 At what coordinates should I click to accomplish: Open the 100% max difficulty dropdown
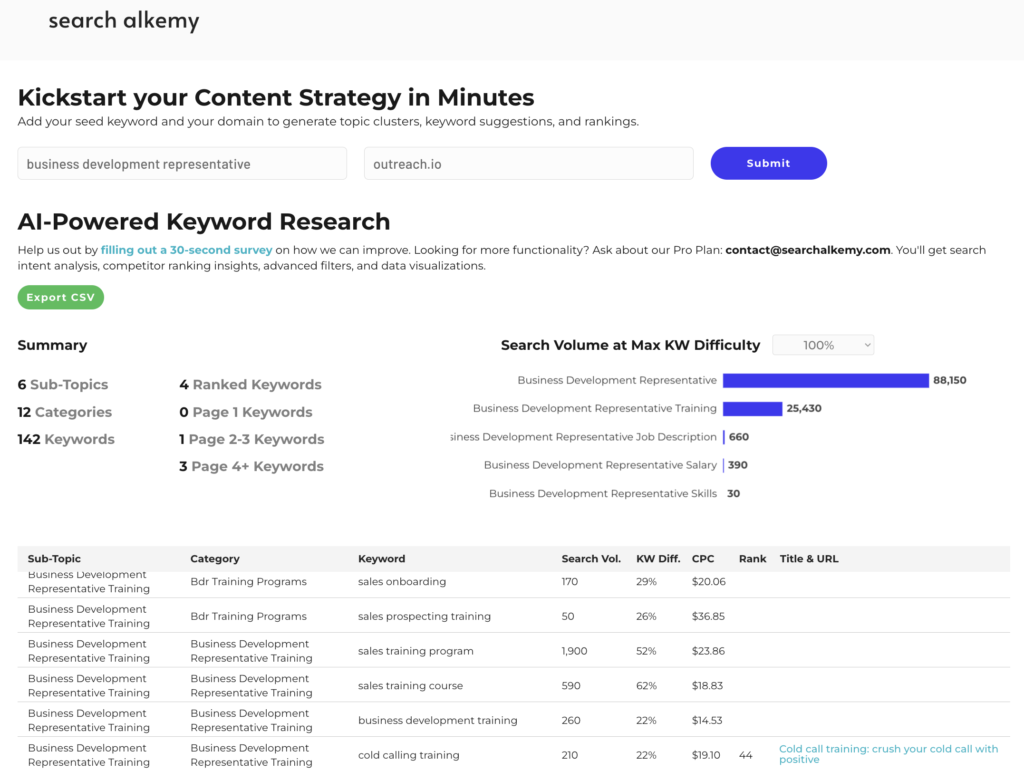[x=823, y=345]
